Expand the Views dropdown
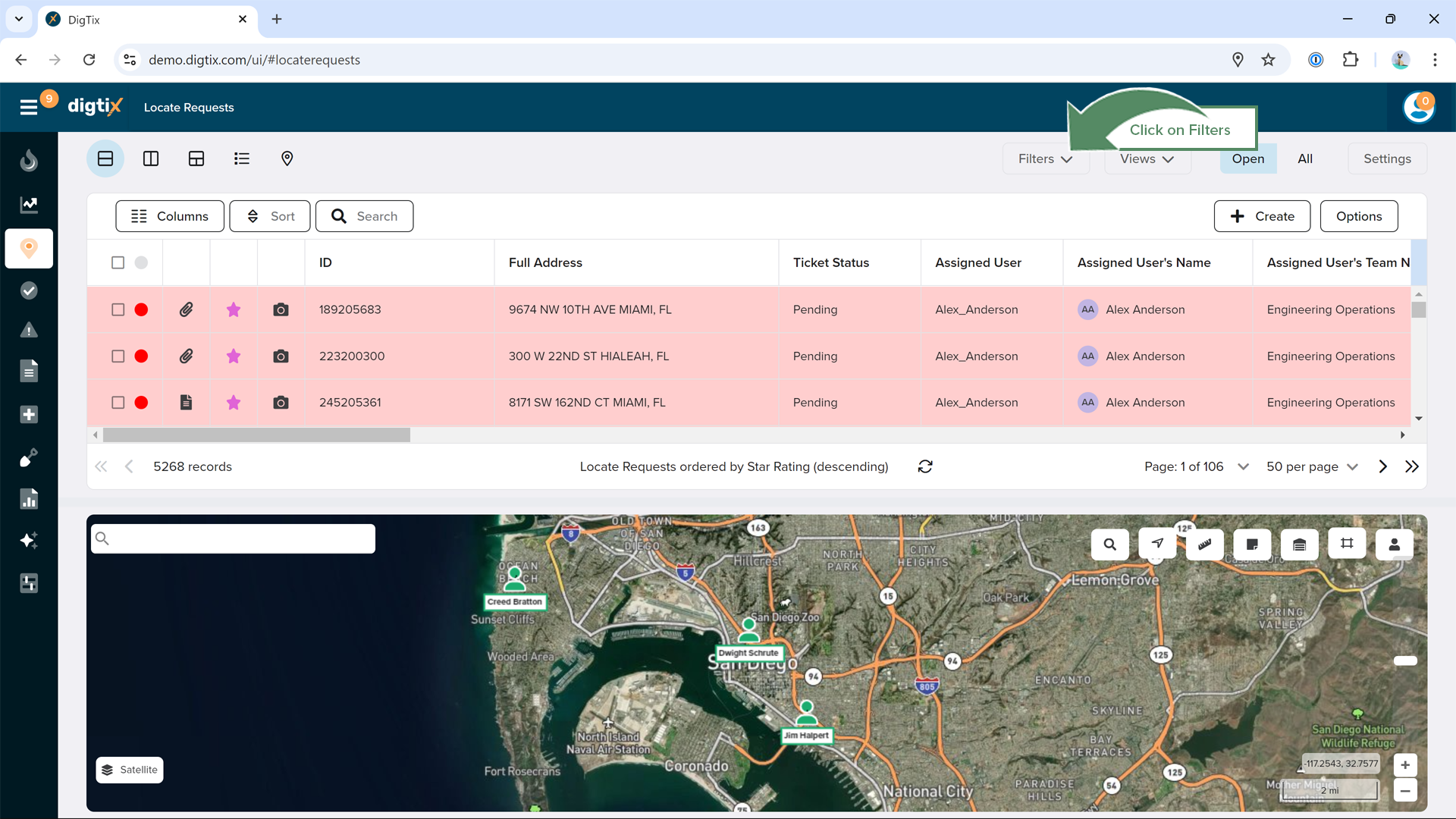Screen dimensions: 1456x819 click(1147, 158)
